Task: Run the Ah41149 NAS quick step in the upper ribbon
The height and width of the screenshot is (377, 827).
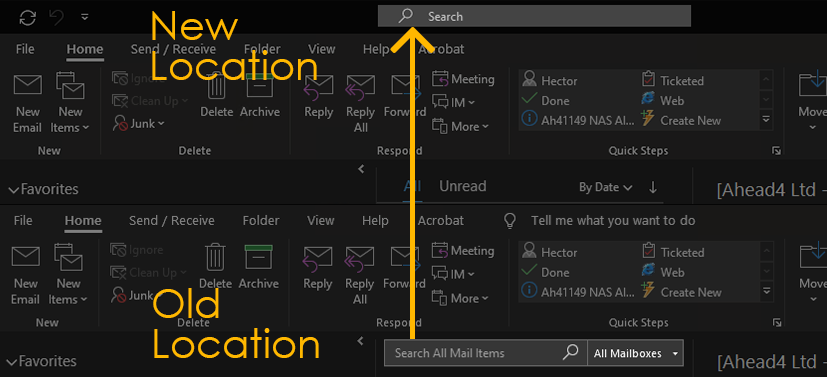Action: (x=578, y=120)
